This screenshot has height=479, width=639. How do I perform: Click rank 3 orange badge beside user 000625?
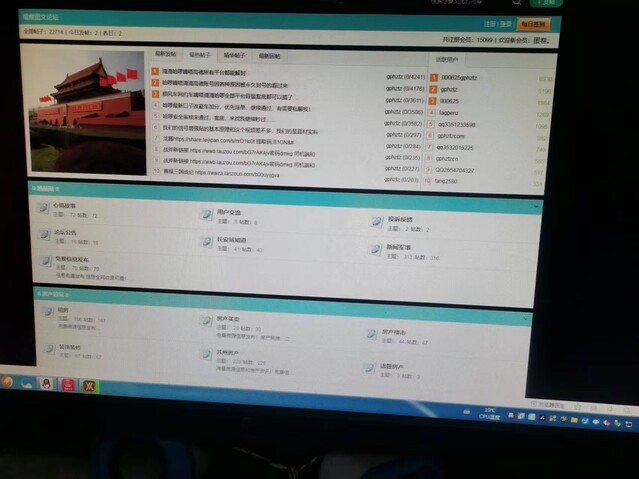432,101
